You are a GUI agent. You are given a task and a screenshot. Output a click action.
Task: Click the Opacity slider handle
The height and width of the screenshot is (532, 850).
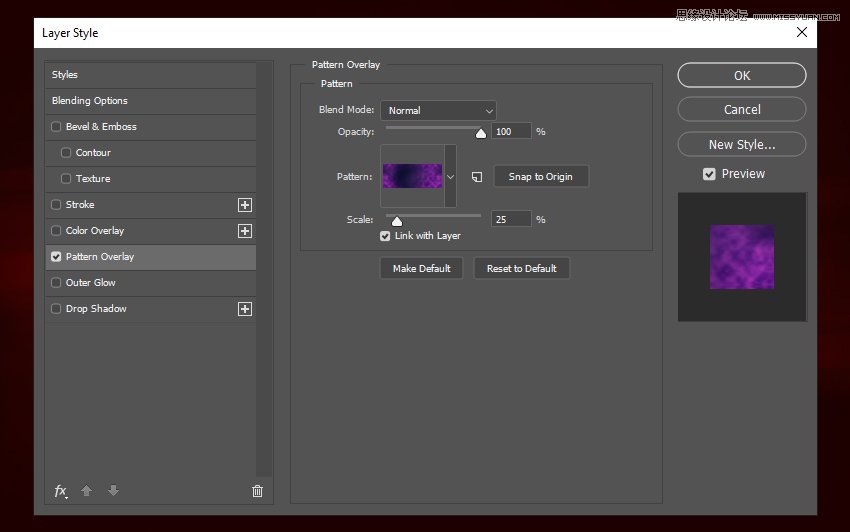coord(481,132)
